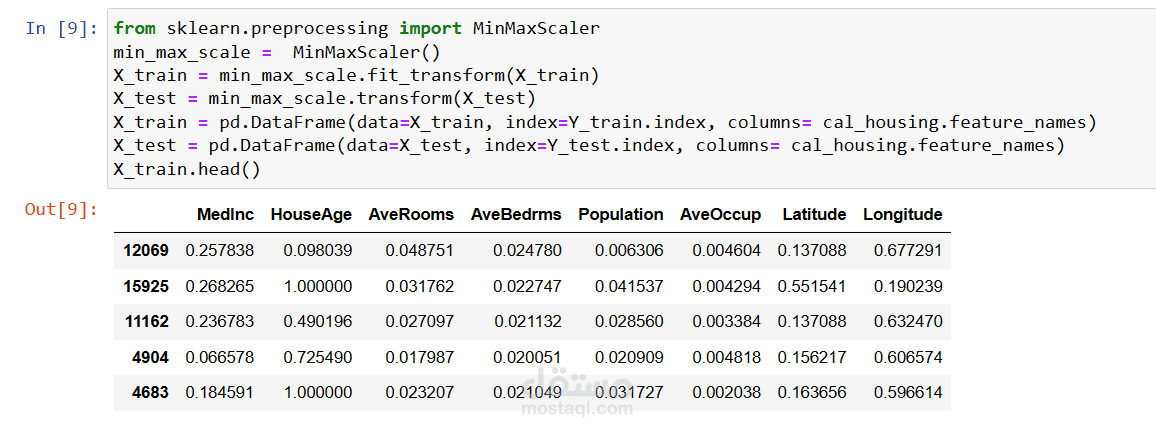Viewport: 1156px width, 427px height.
Task: Click the Population column header
Action: coord(620,214)
